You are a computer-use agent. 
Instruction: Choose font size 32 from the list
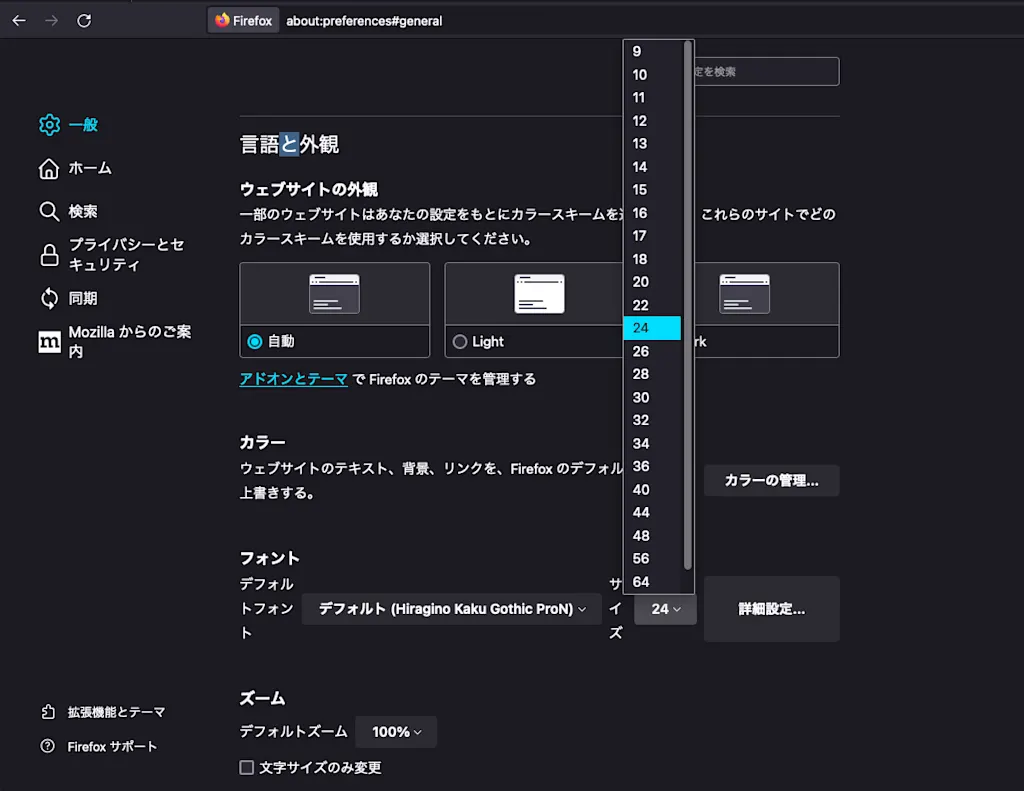pyautogui.click(x=652, y=420)
